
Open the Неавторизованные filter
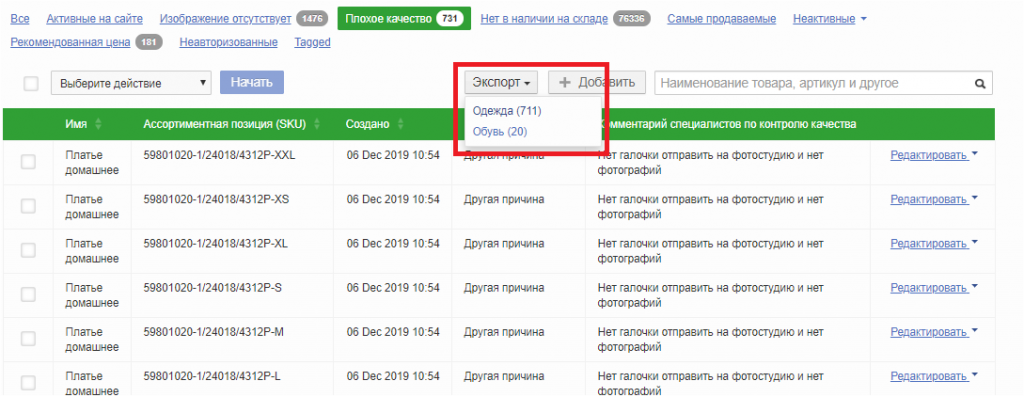[x=229, y=42]
